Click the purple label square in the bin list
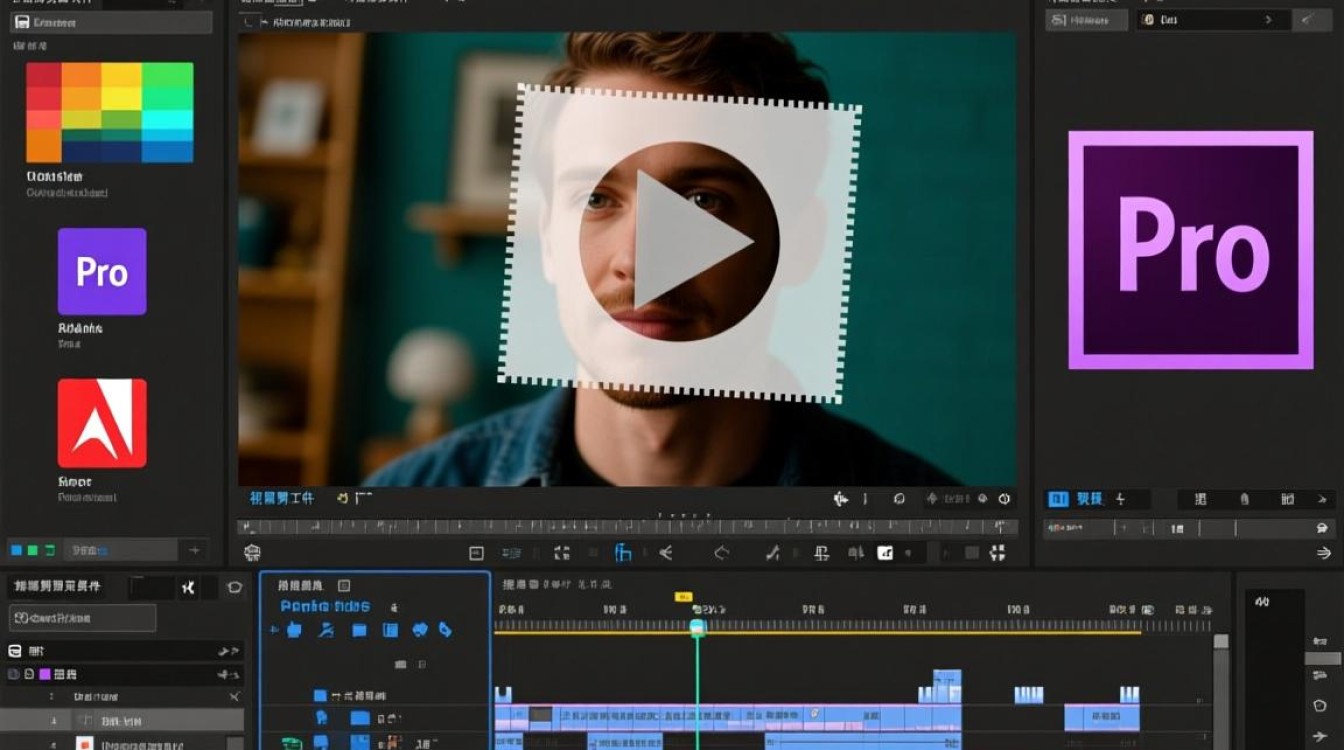The image size is (1344, 750). [45, 674]
